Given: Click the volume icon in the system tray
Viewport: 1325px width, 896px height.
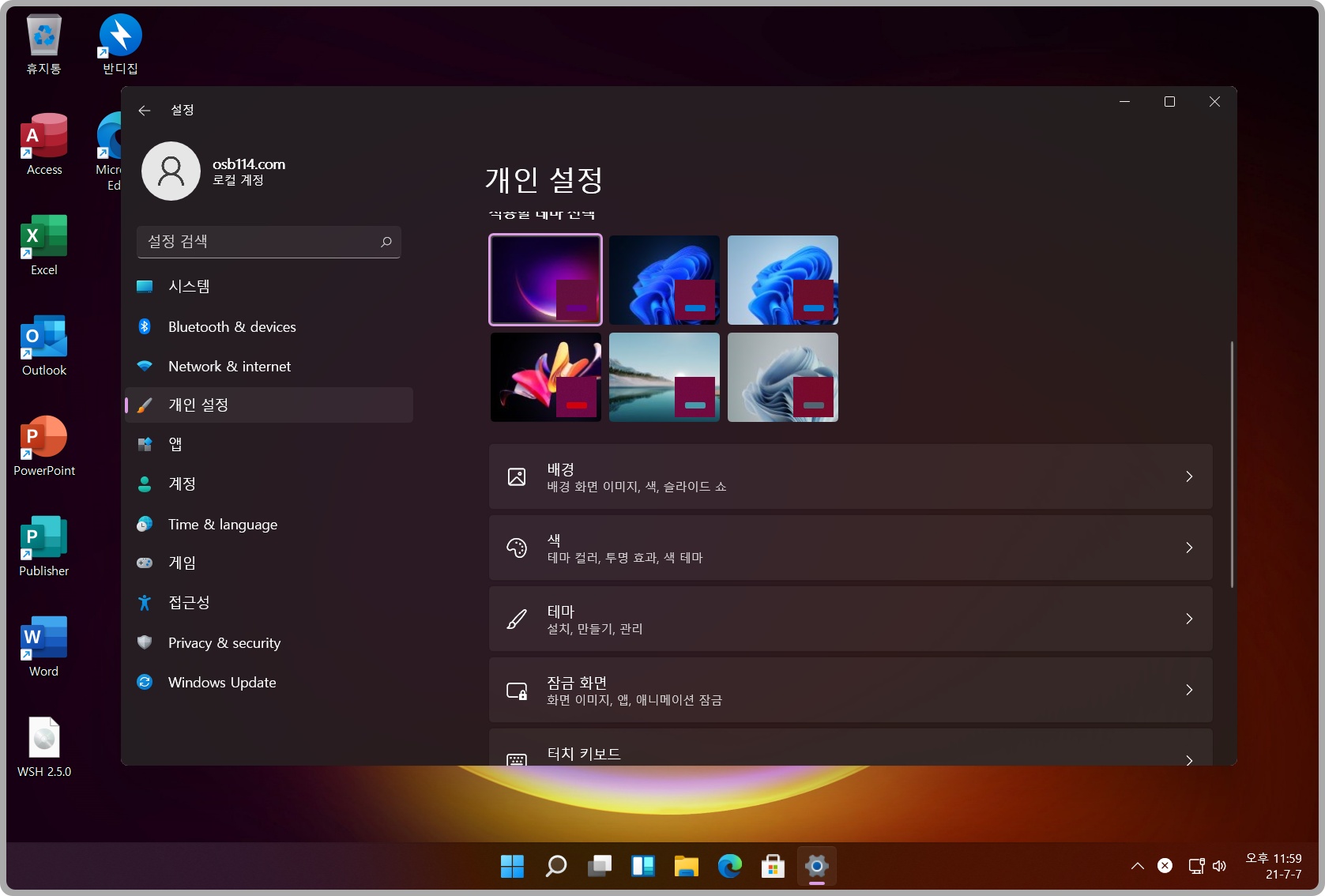Looking at the screenshot, I should 1220,866.
